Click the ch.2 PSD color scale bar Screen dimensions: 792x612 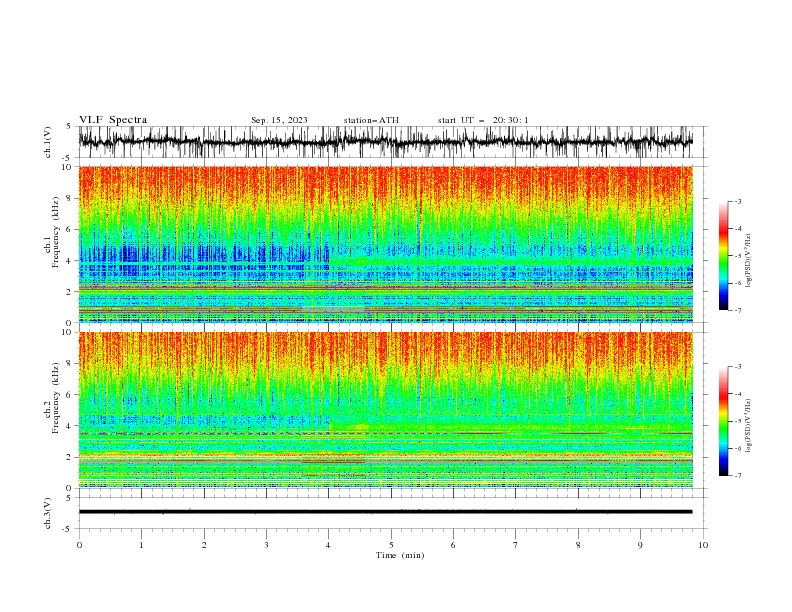[724, 421]
